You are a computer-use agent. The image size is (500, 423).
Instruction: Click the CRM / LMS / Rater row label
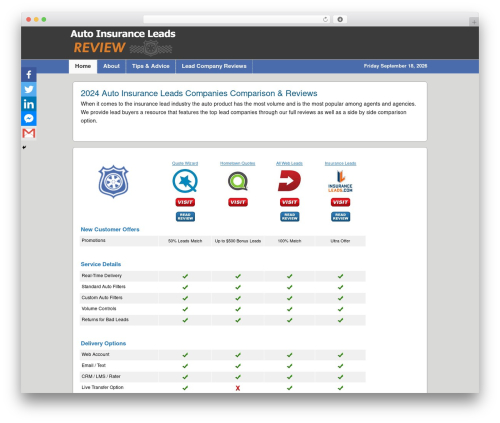point(101,376)
